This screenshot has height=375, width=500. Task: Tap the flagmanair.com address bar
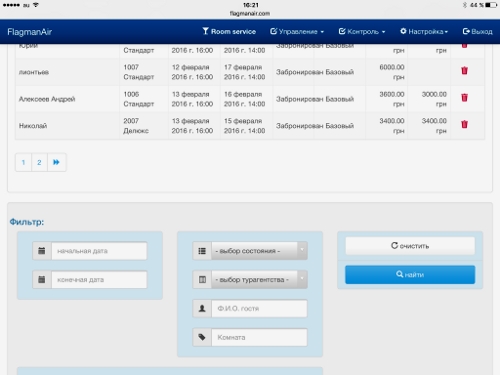pos(250,13)
